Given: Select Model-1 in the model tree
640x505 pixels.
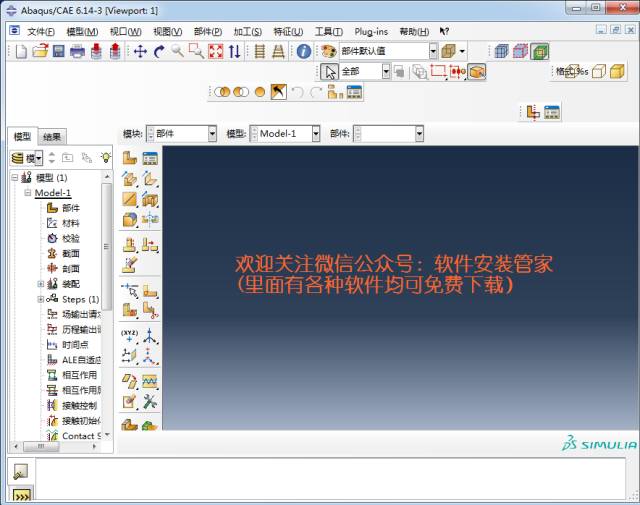Looking at the screenshot, I should click(x=53, y=193).
